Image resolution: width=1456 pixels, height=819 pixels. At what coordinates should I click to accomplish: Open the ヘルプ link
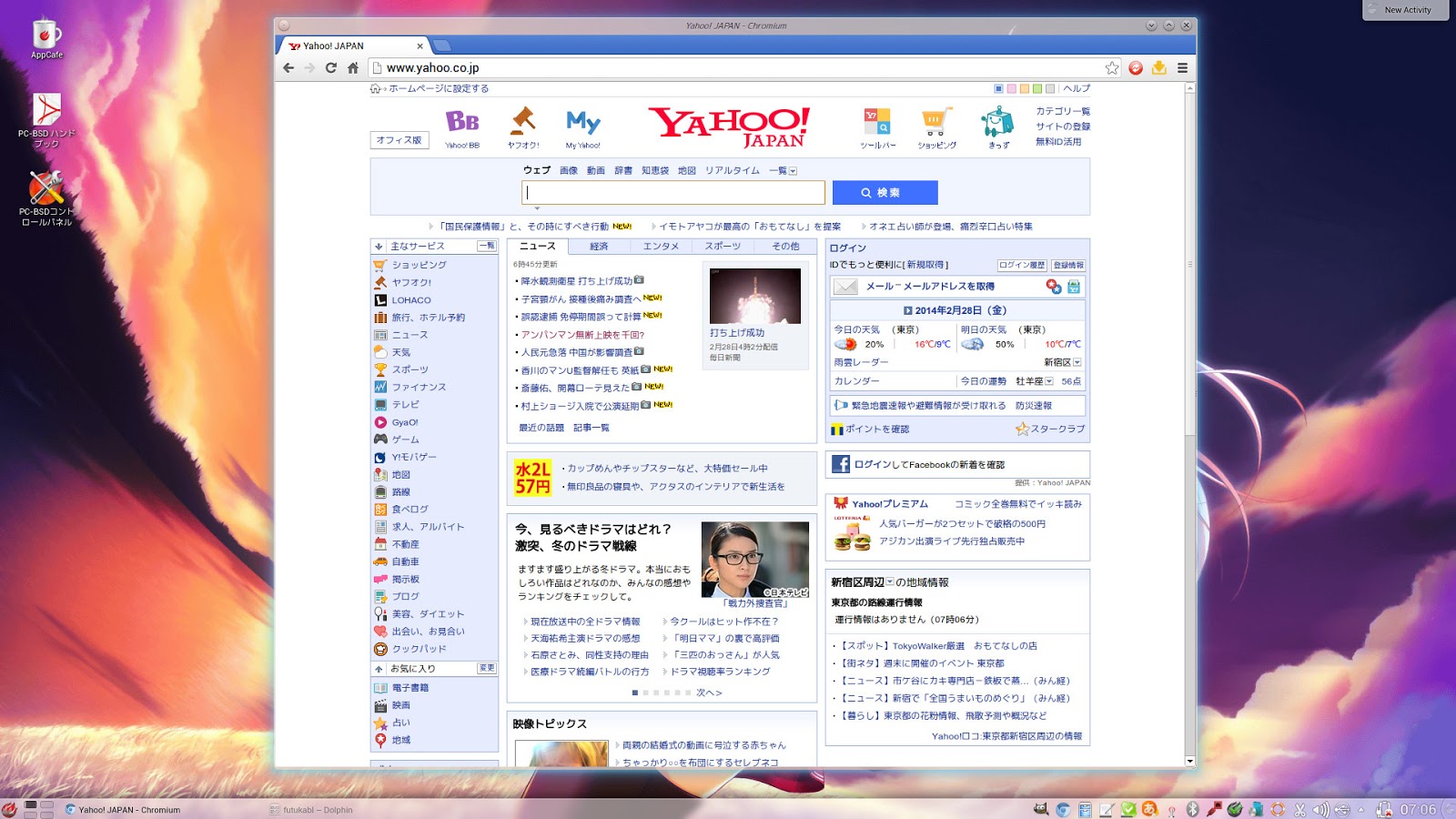coord(1077,89)
